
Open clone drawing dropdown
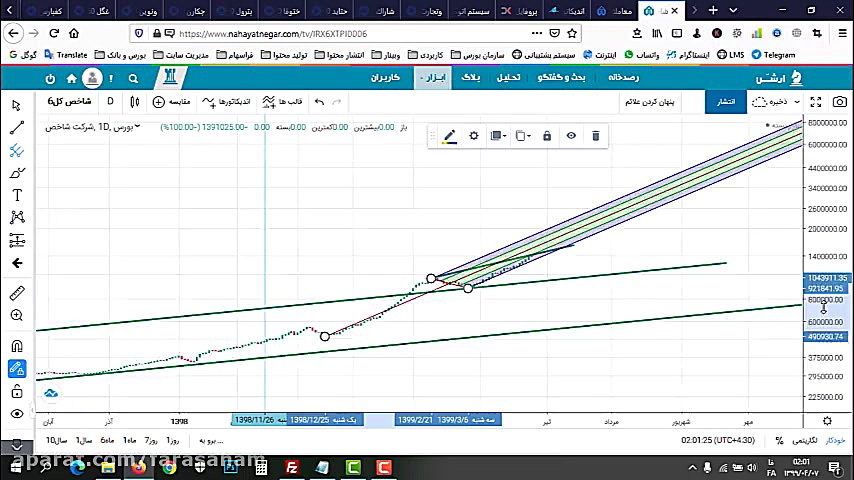point(523,136)
